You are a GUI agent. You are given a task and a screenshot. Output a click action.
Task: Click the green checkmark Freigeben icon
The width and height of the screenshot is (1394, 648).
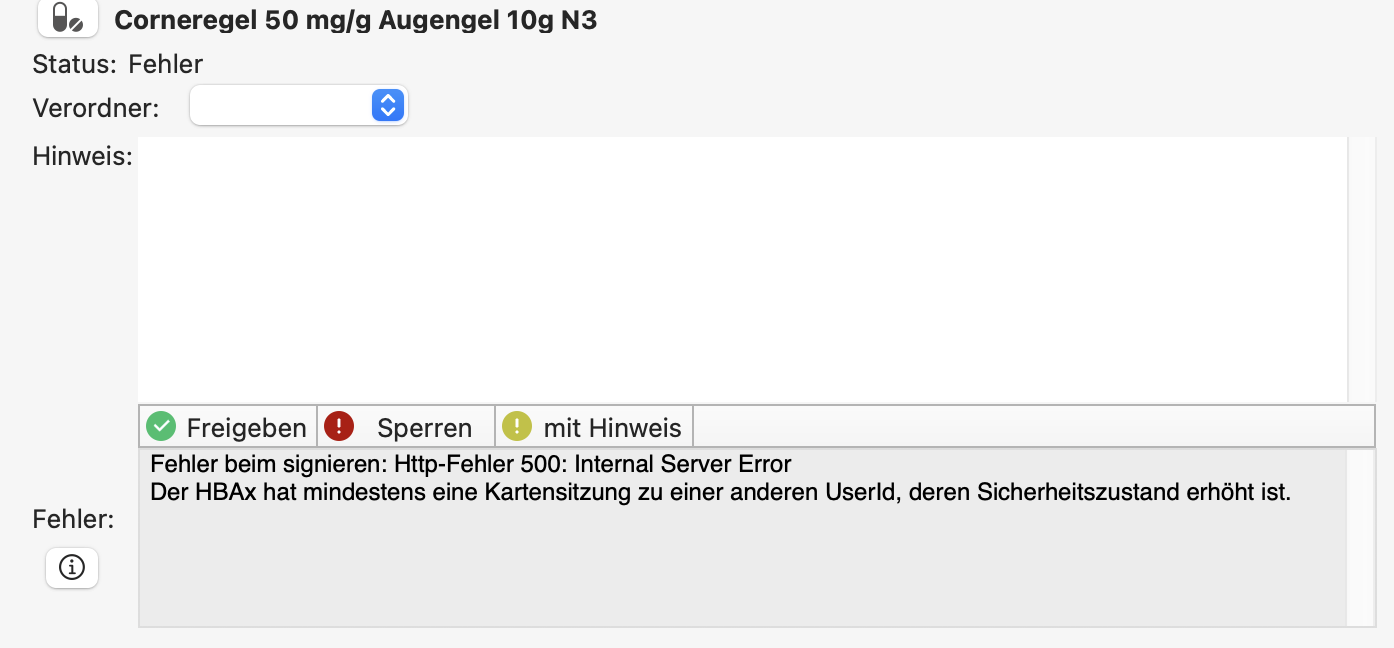(x=160, y=427)
